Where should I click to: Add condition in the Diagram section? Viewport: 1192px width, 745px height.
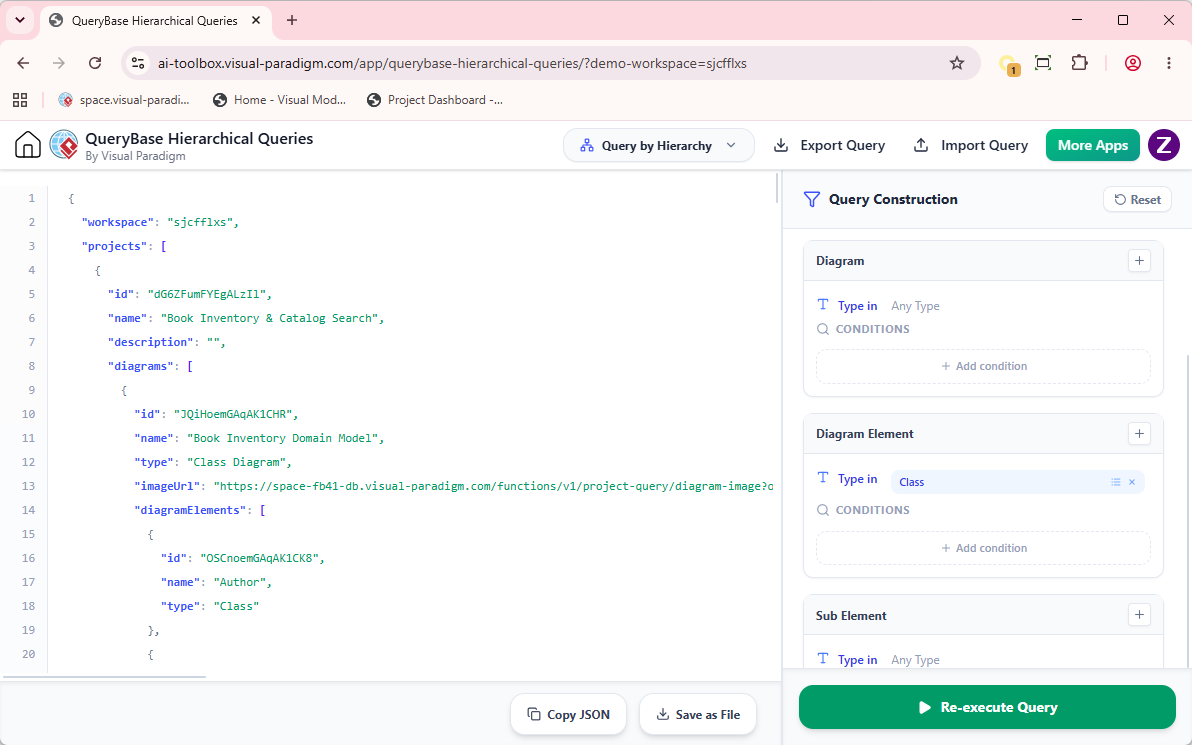click(983, 366)
